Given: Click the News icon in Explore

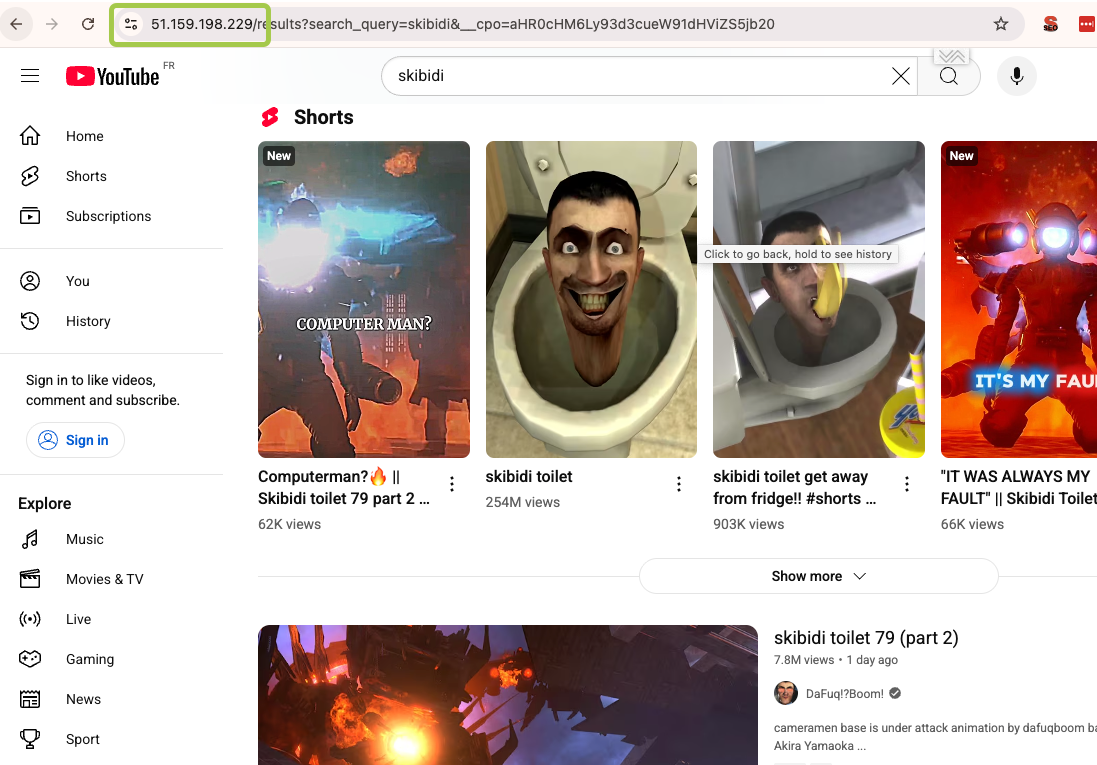Looking at the screenshot, I should click(x=30, y=699).
